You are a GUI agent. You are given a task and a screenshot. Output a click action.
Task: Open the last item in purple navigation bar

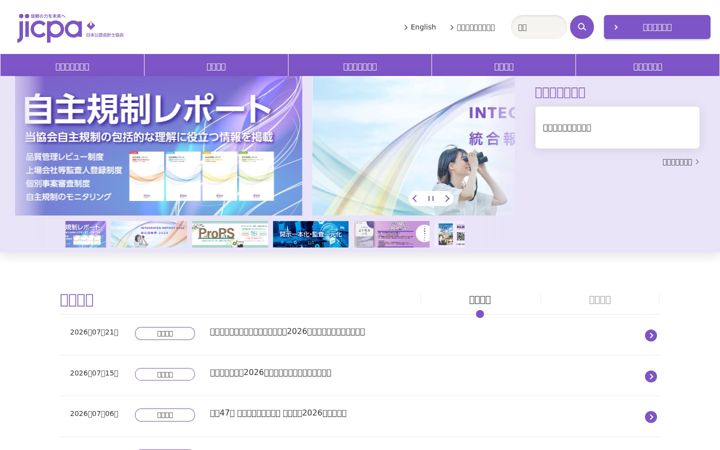[x=647, y=65]
